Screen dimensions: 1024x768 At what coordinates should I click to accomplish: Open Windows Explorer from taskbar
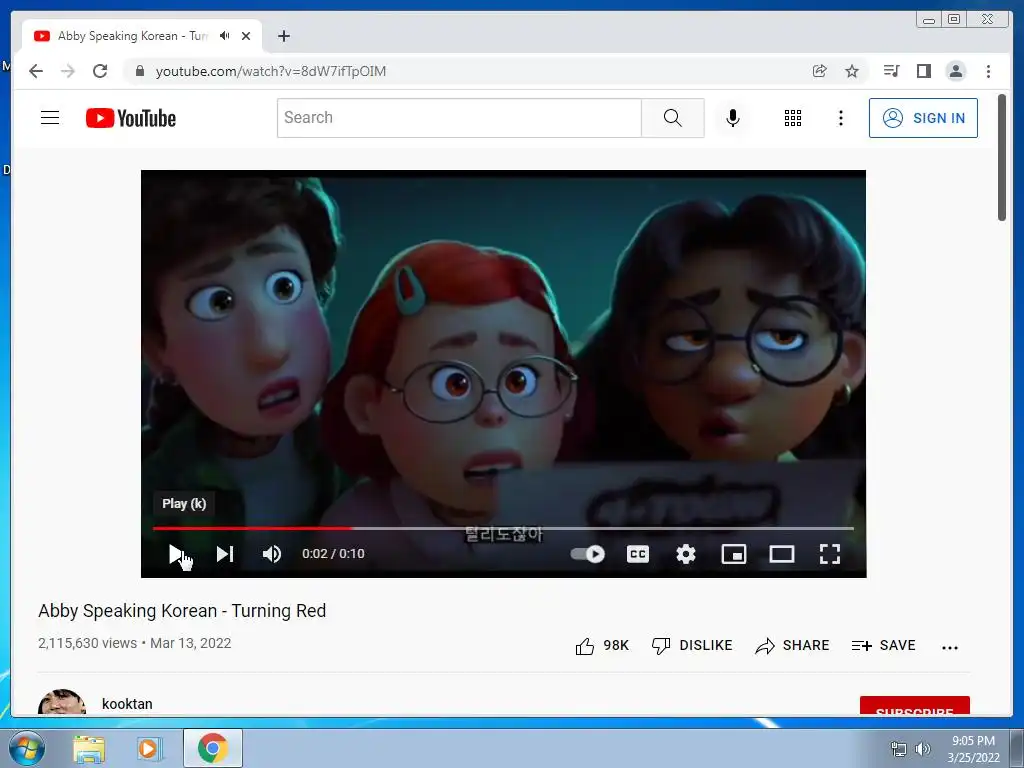click(x=89, y=749)
